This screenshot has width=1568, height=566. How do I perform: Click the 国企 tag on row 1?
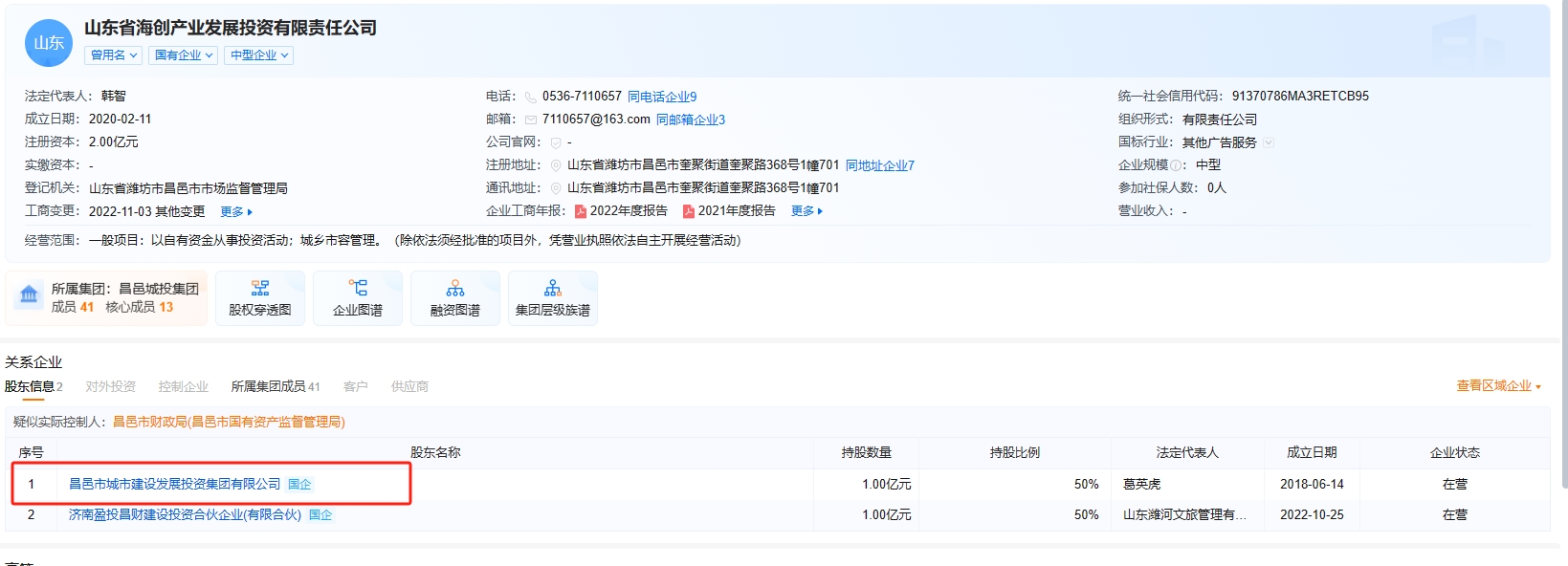click(299, 485)
